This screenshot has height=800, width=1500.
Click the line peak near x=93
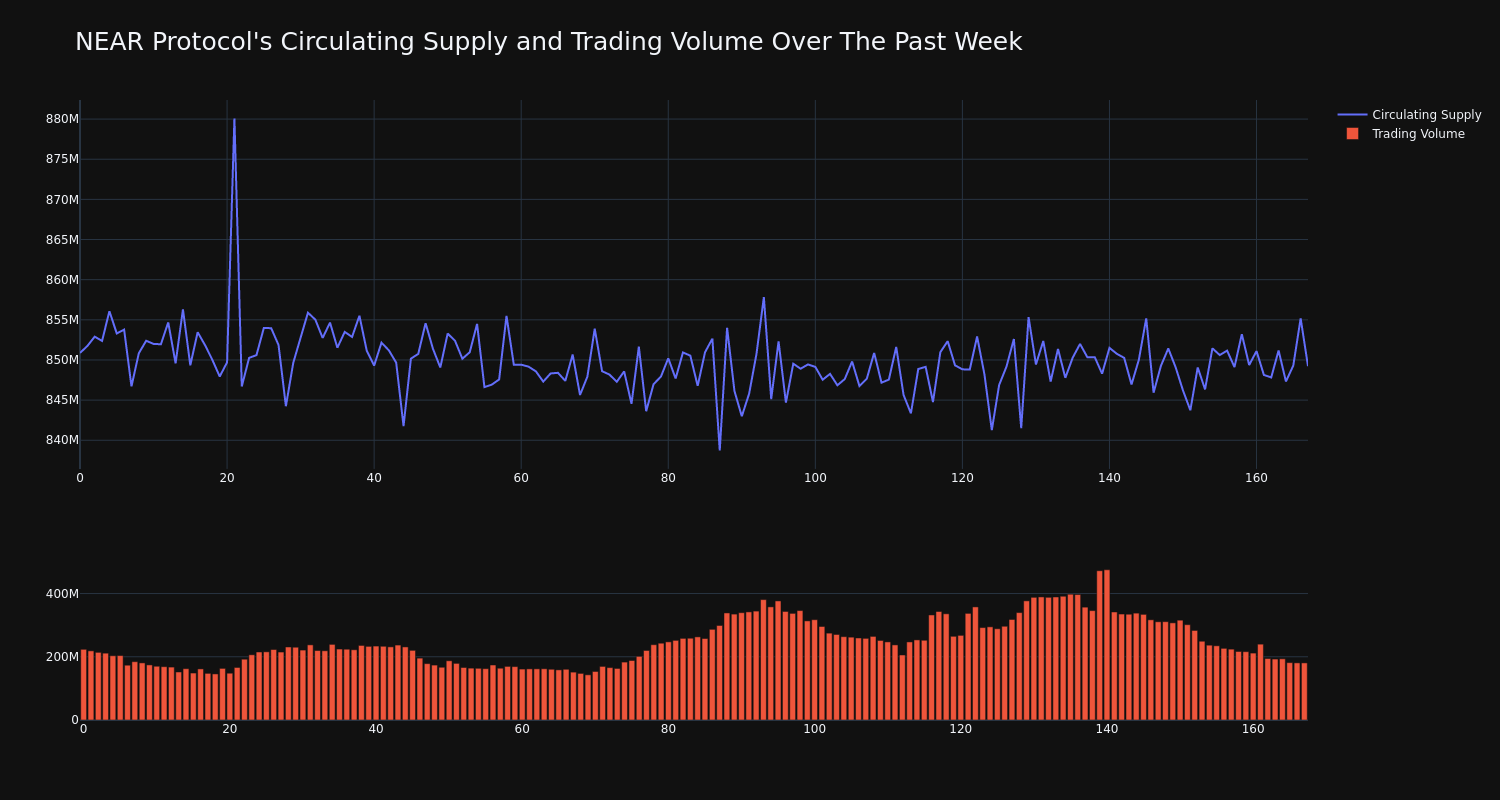[x=763, y=298]
